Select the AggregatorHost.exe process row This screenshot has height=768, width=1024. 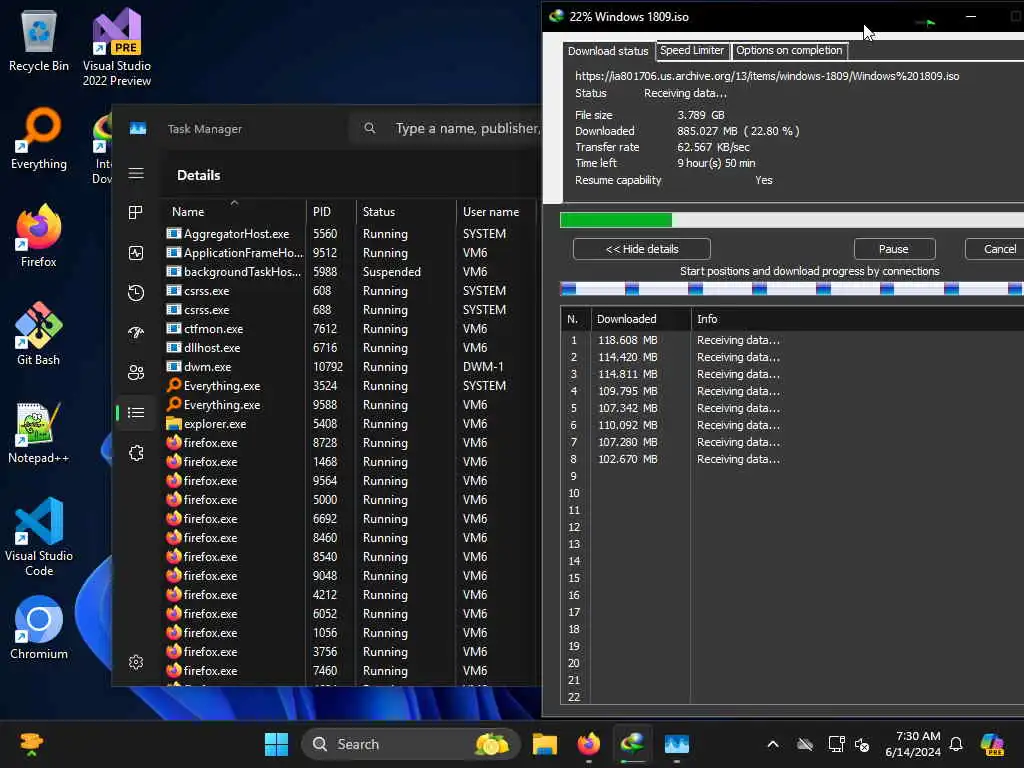pyautogui.click(x=351, y=234)
